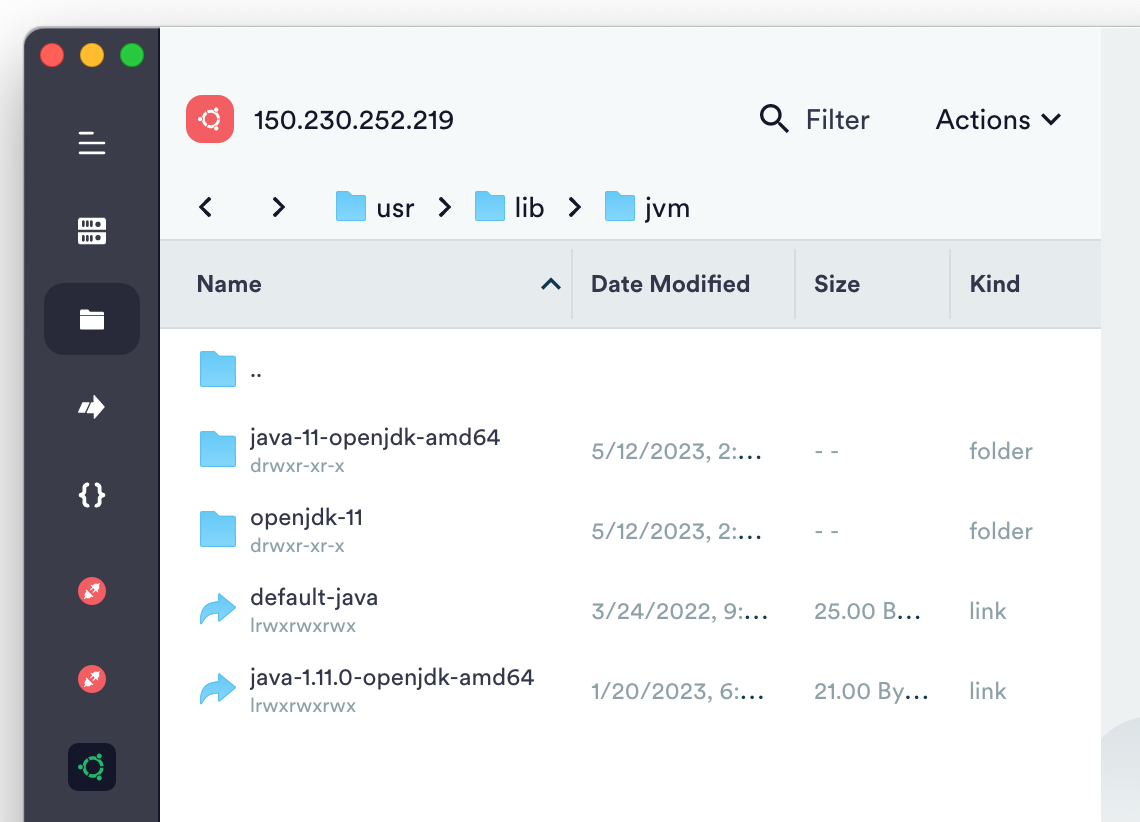Click lrwxrwxrwx under java-1.11.0-openjdk-amd64
Screen dimensions: 1140x822
point(303,706)
